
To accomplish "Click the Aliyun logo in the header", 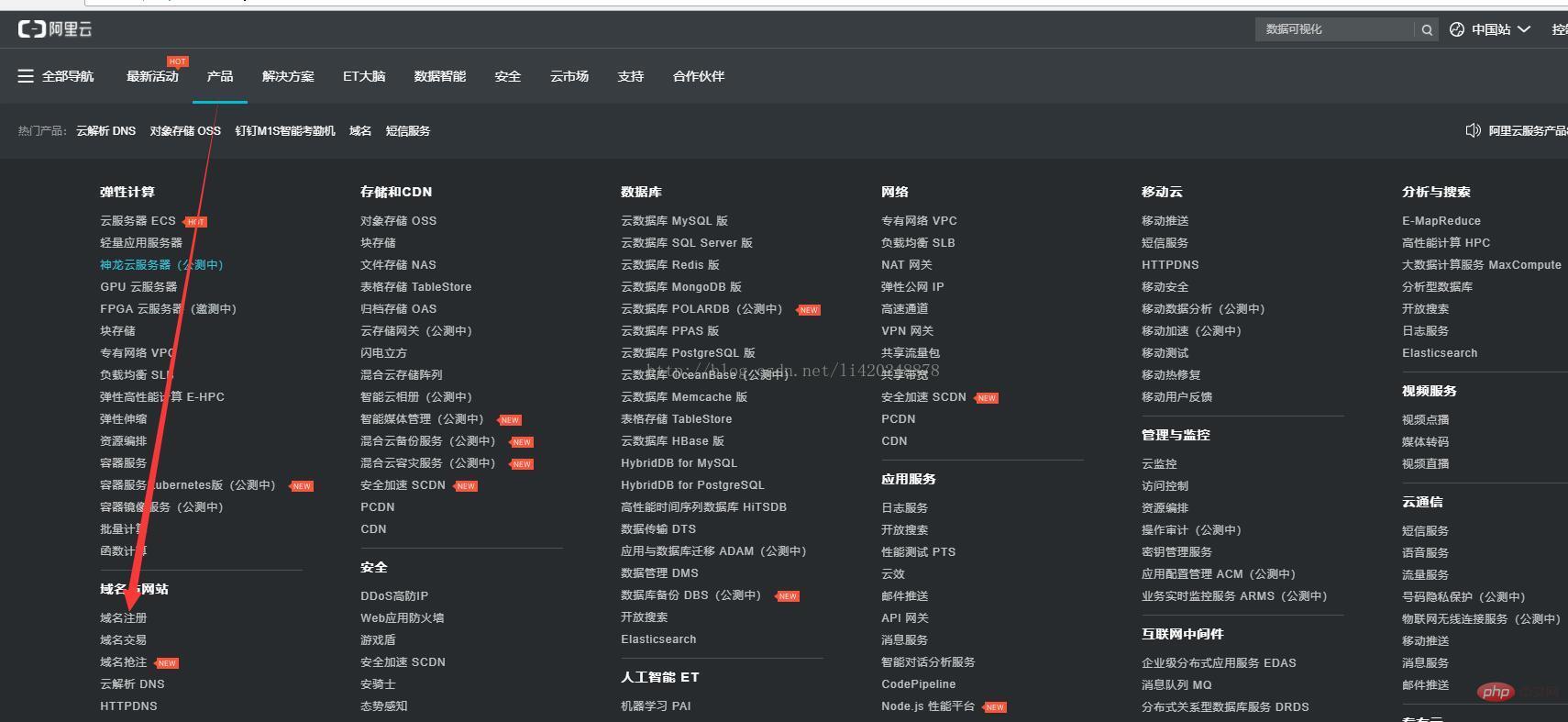I will tap(55, 29).
